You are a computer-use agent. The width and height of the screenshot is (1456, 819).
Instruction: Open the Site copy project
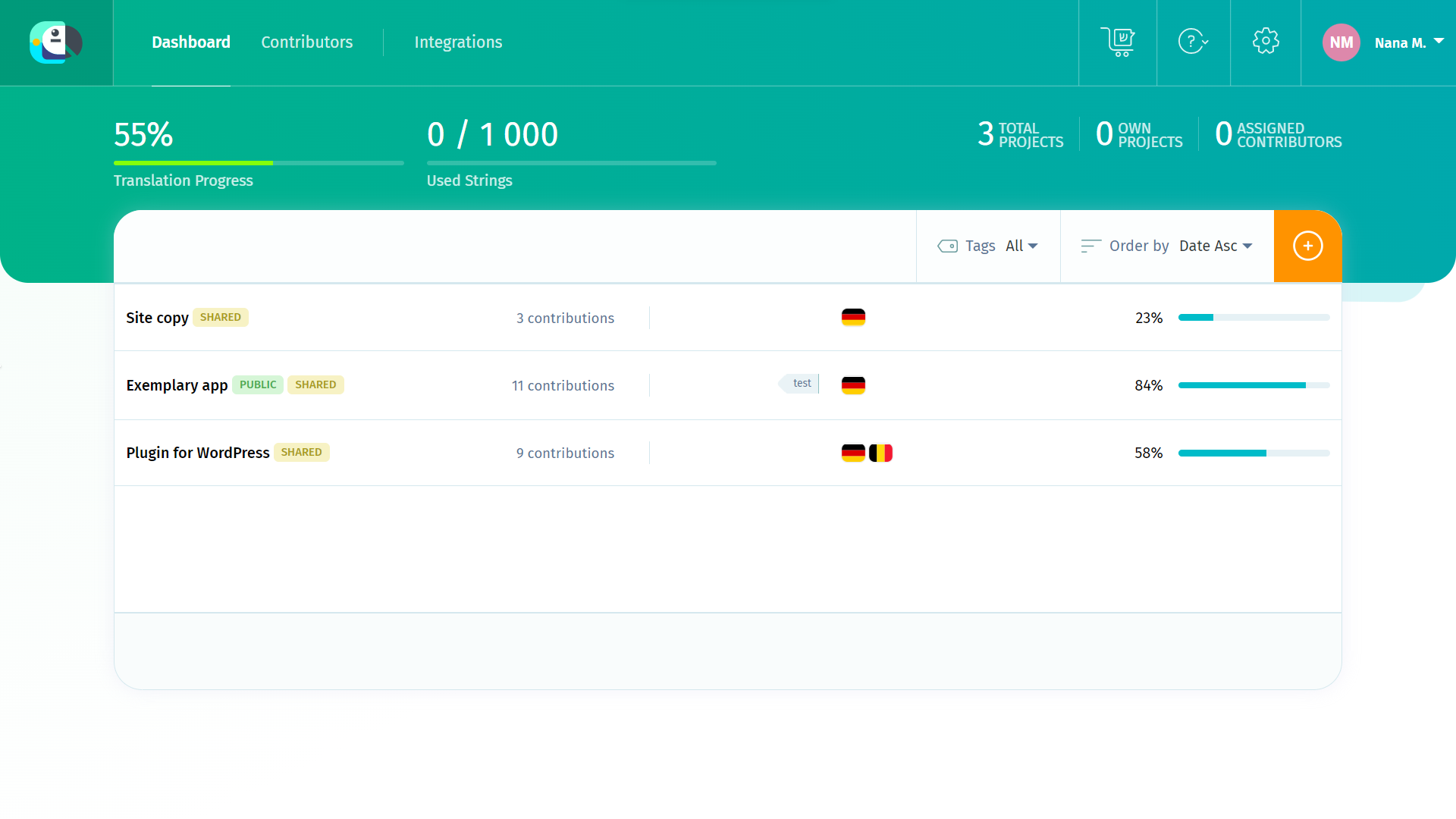pos(157,318)
